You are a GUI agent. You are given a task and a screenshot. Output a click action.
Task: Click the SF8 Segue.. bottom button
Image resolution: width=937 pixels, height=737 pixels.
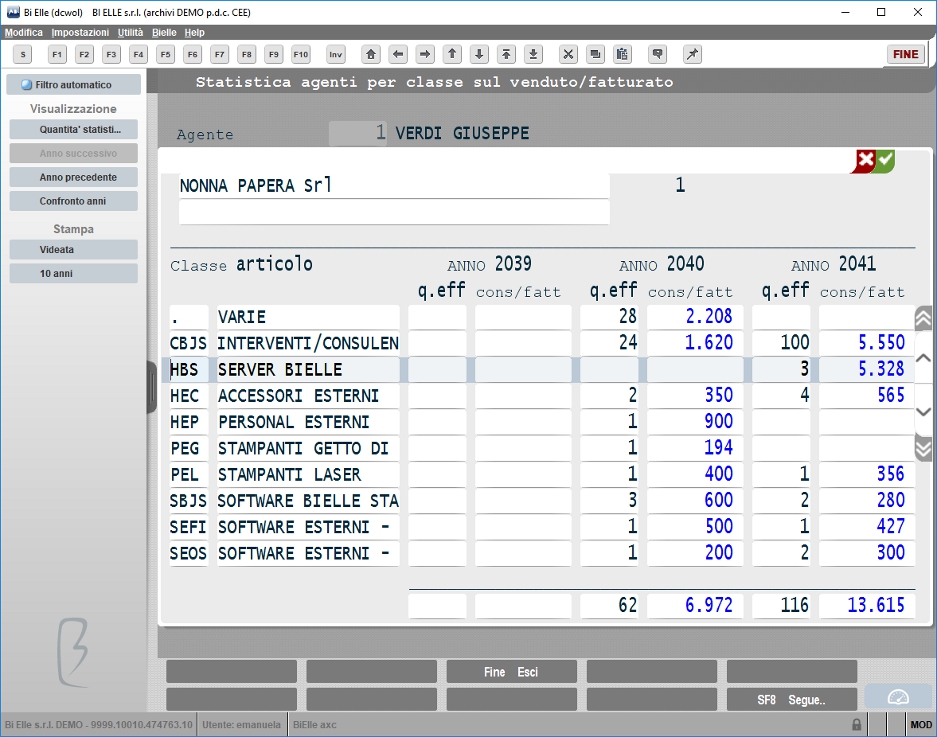point(792,700)
